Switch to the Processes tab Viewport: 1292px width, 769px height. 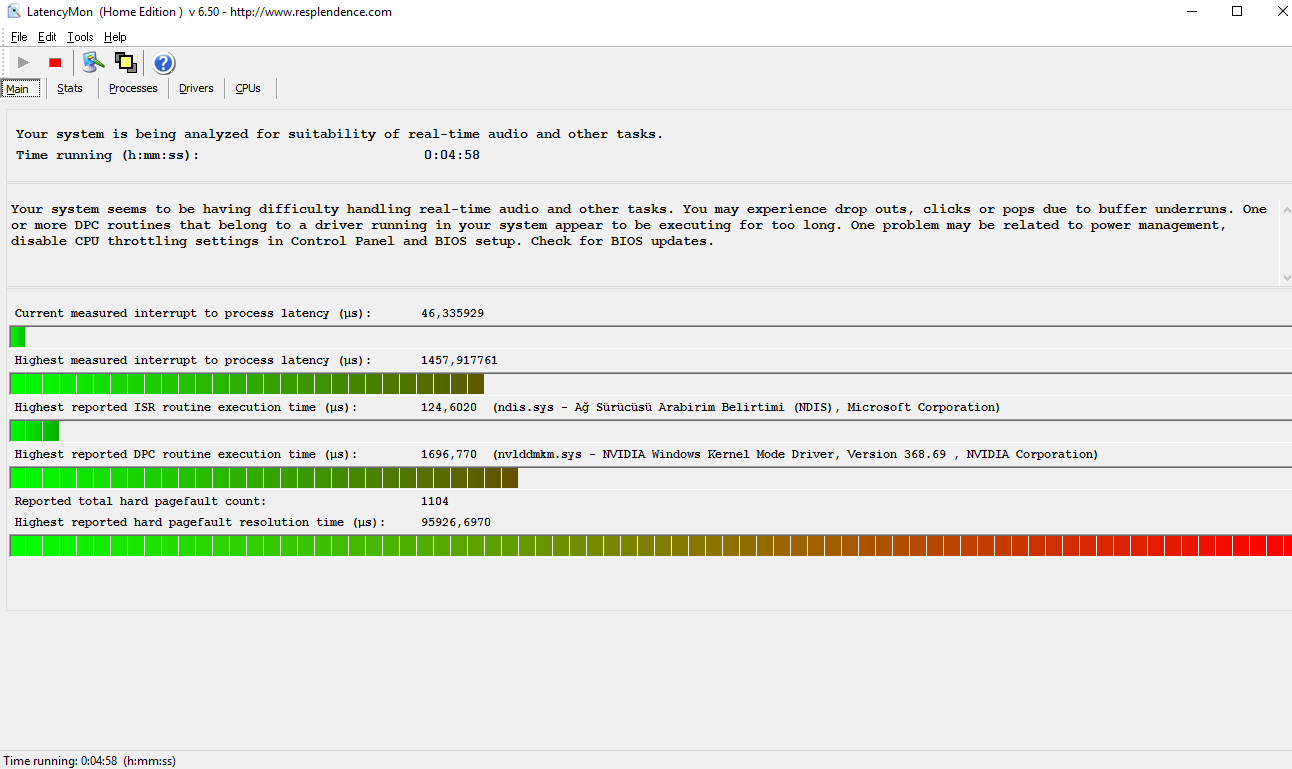tap(133, 88)
